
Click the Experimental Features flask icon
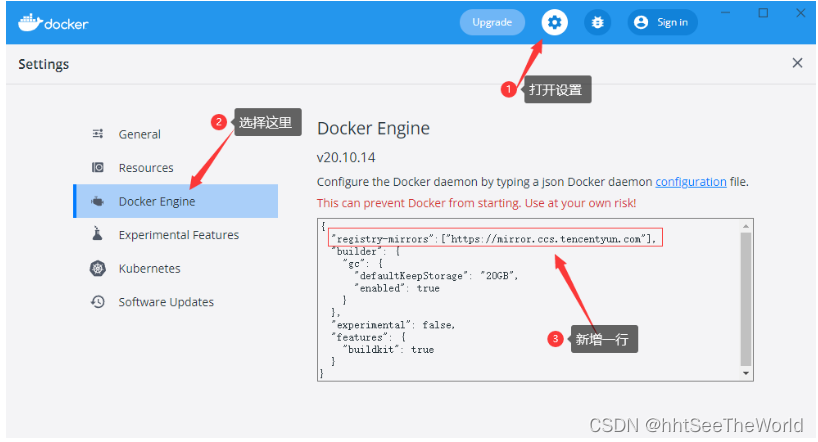[97, 234]
